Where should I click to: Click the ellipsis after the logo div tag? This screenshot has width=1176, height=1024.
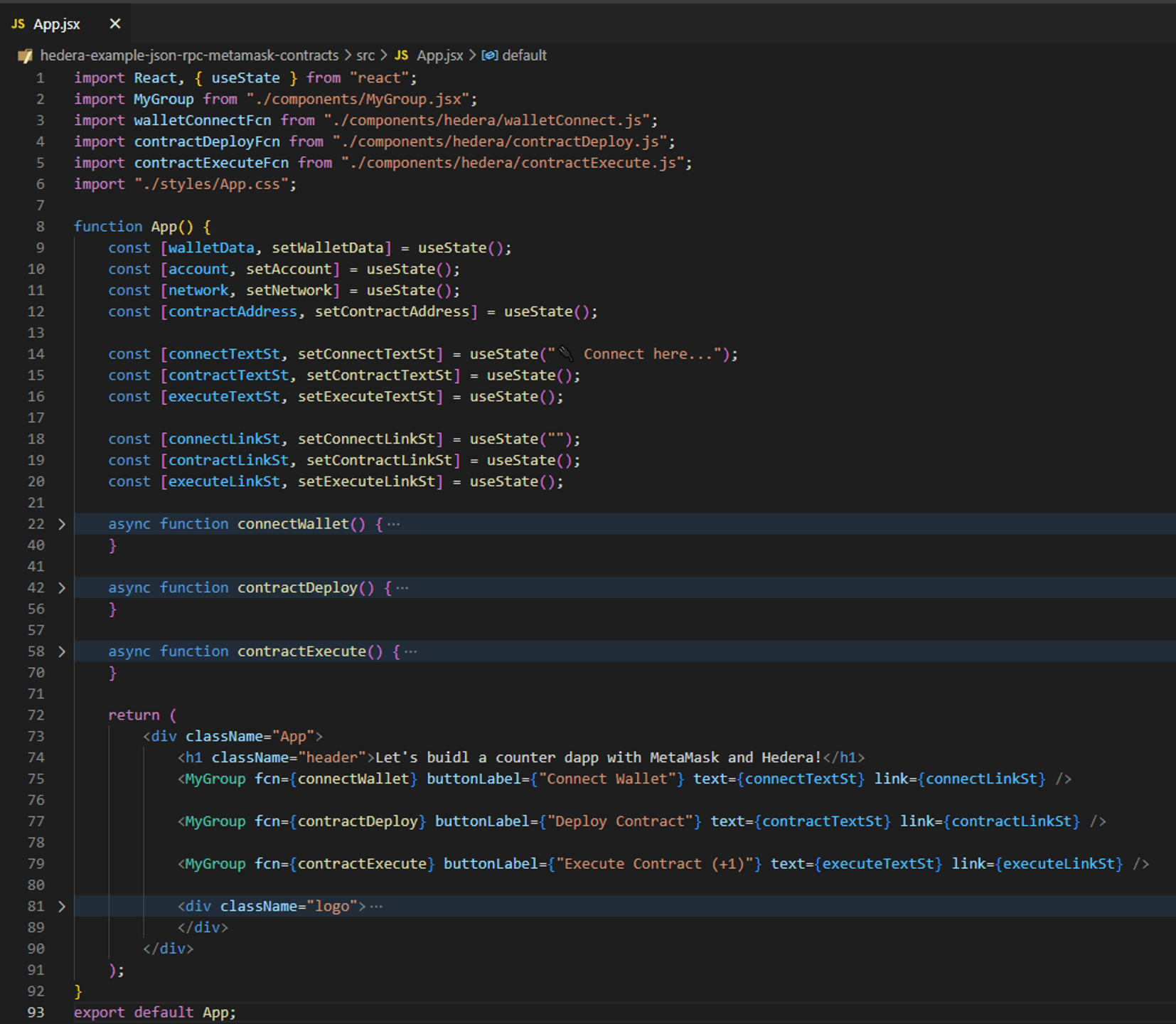(377, 907)
